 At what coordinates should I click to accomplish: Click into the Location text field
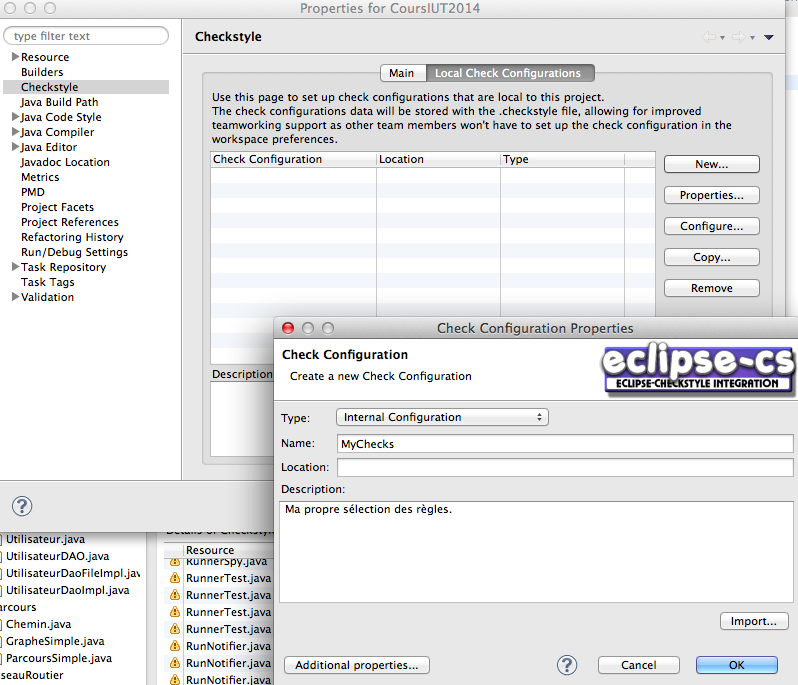pyautogui.click(x=564, y=467)
